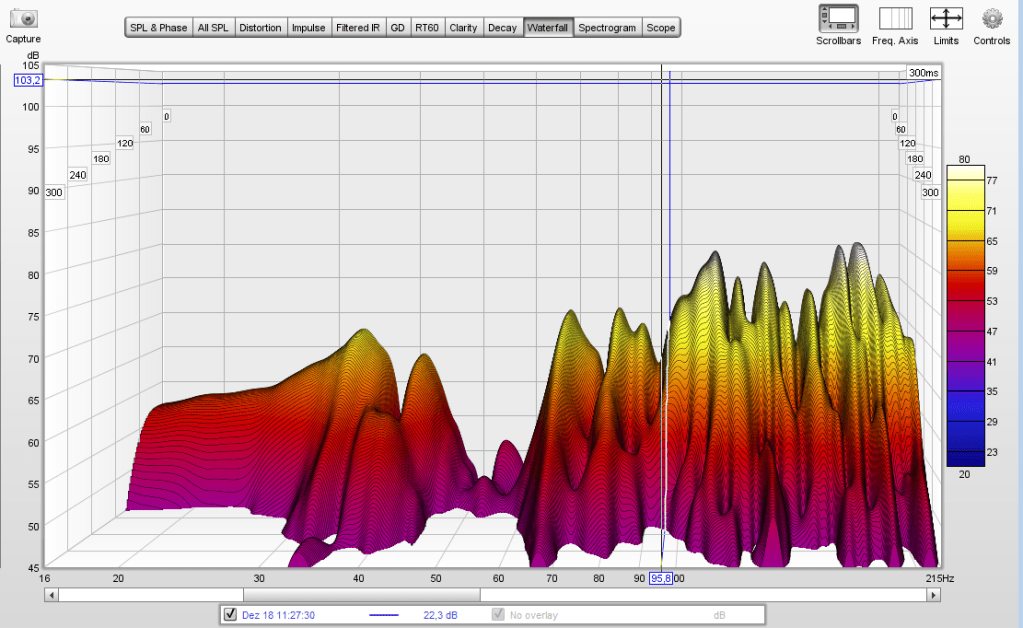Click the horizontal scrollbar right arrow
1023x628 pixels.
pyautogui.click(x=933, y=595)
